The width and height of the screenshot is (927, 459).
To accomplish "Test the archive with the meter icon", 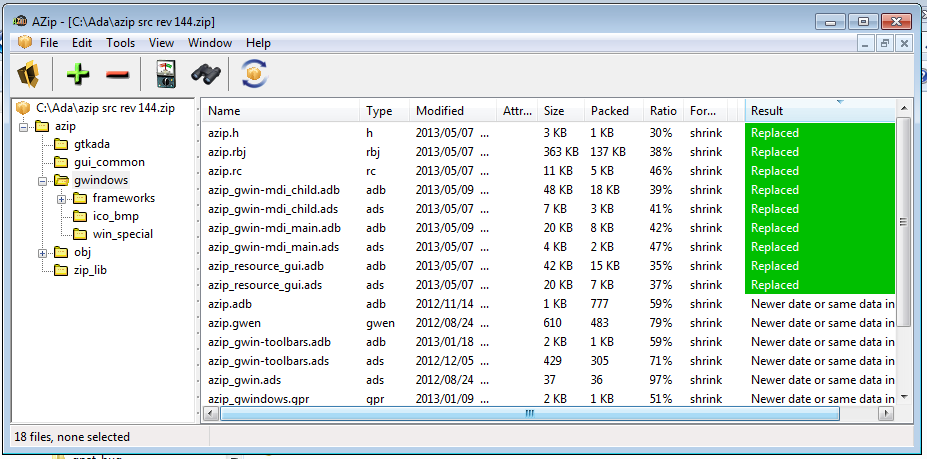I will (166, 75).
